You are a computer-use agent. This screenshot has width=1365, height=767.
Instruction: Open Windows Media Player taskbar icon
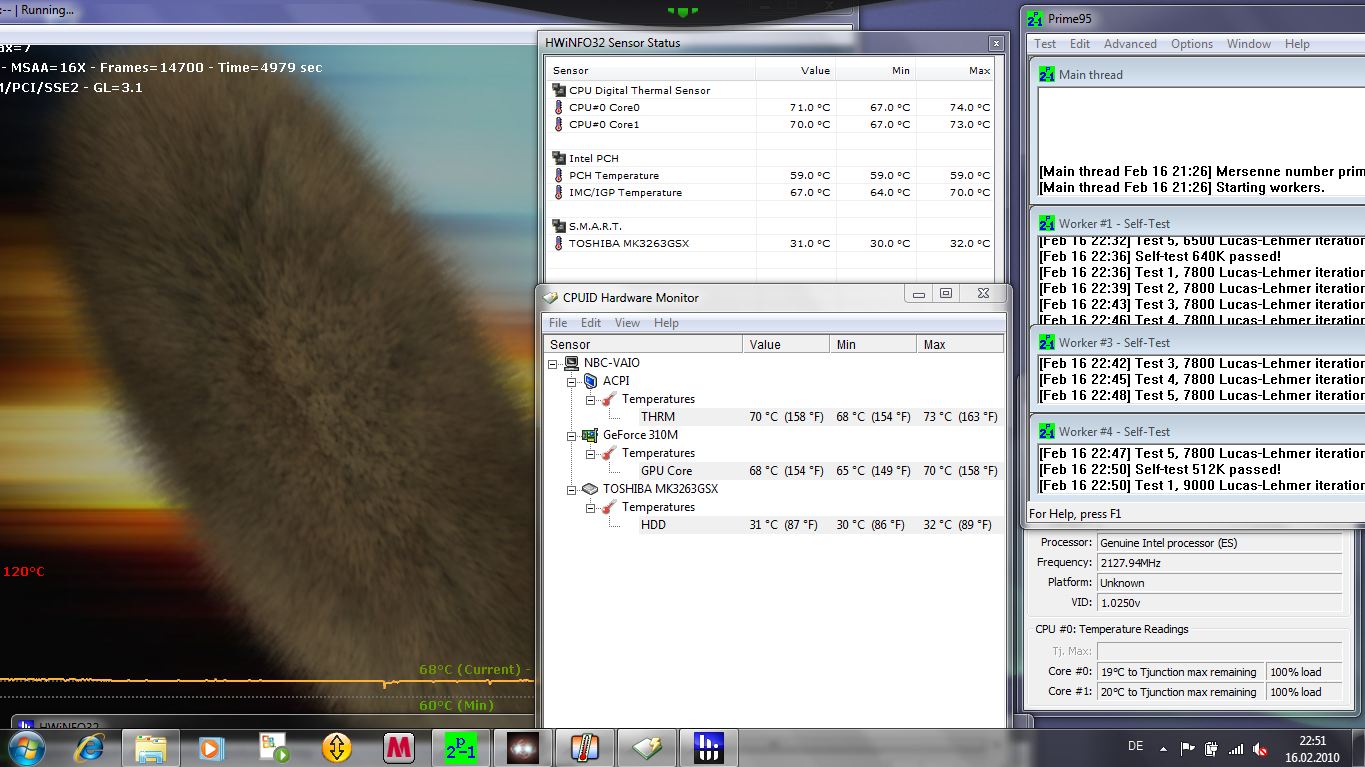pos(210,748)
